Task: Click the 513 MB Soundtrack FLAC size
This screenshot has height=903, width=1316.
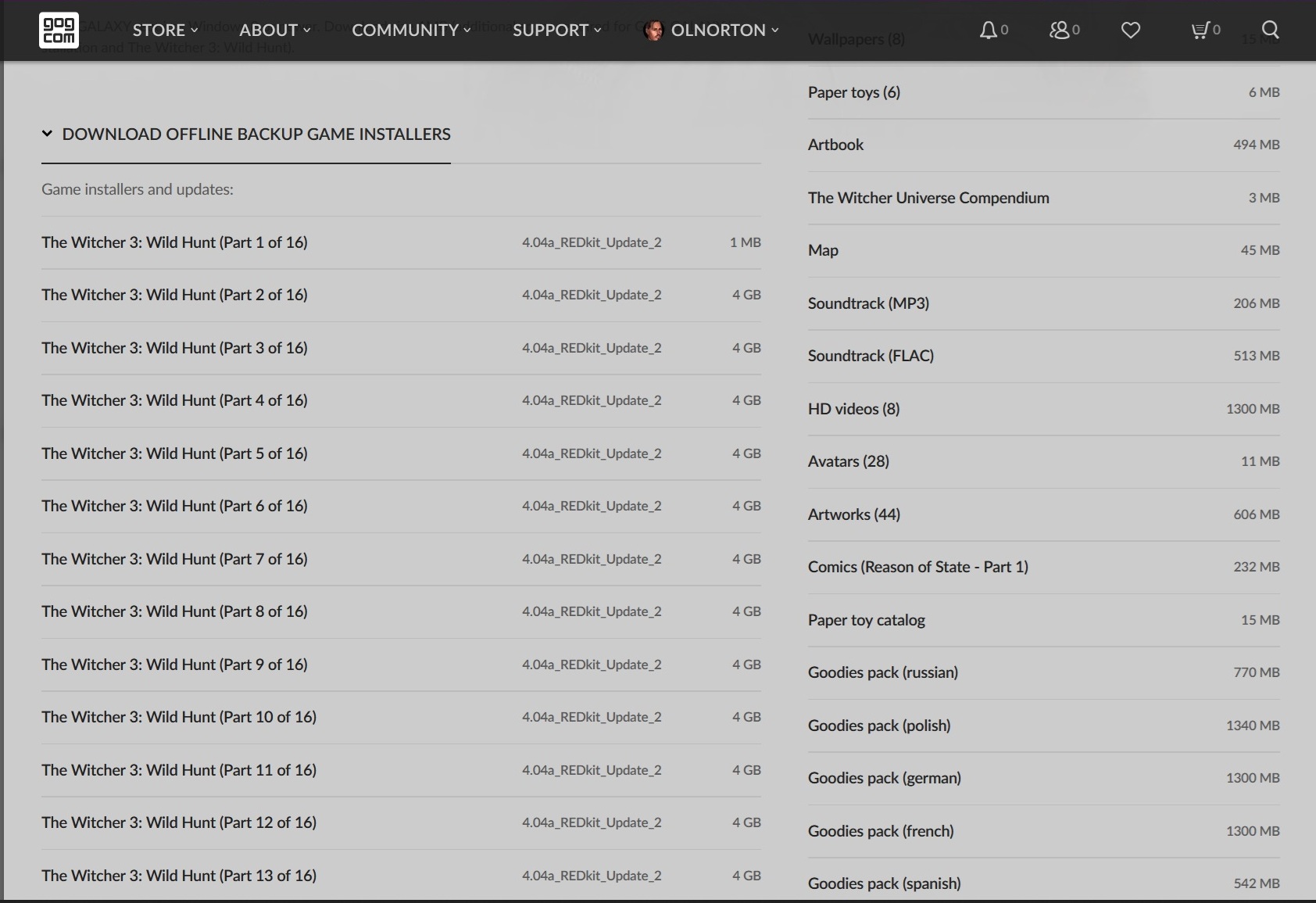Action: (1257, 356)
